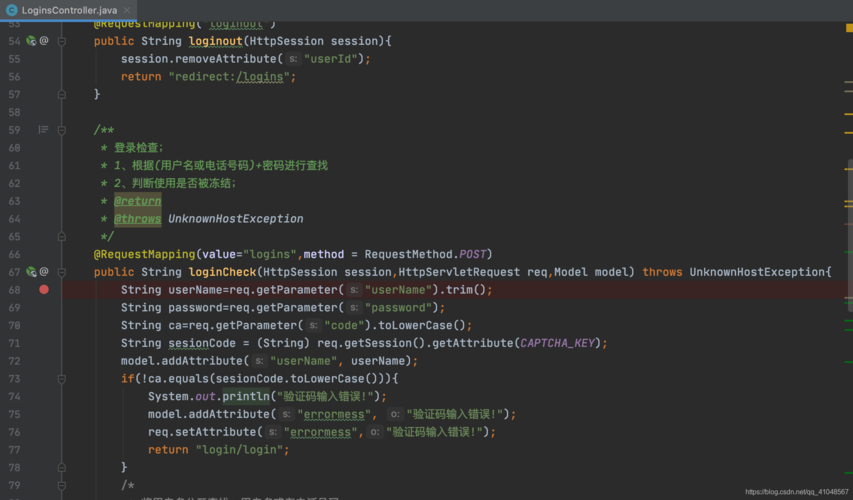
Task: Collapse the loginCheck method at line 67
Action: click(62, 272)
